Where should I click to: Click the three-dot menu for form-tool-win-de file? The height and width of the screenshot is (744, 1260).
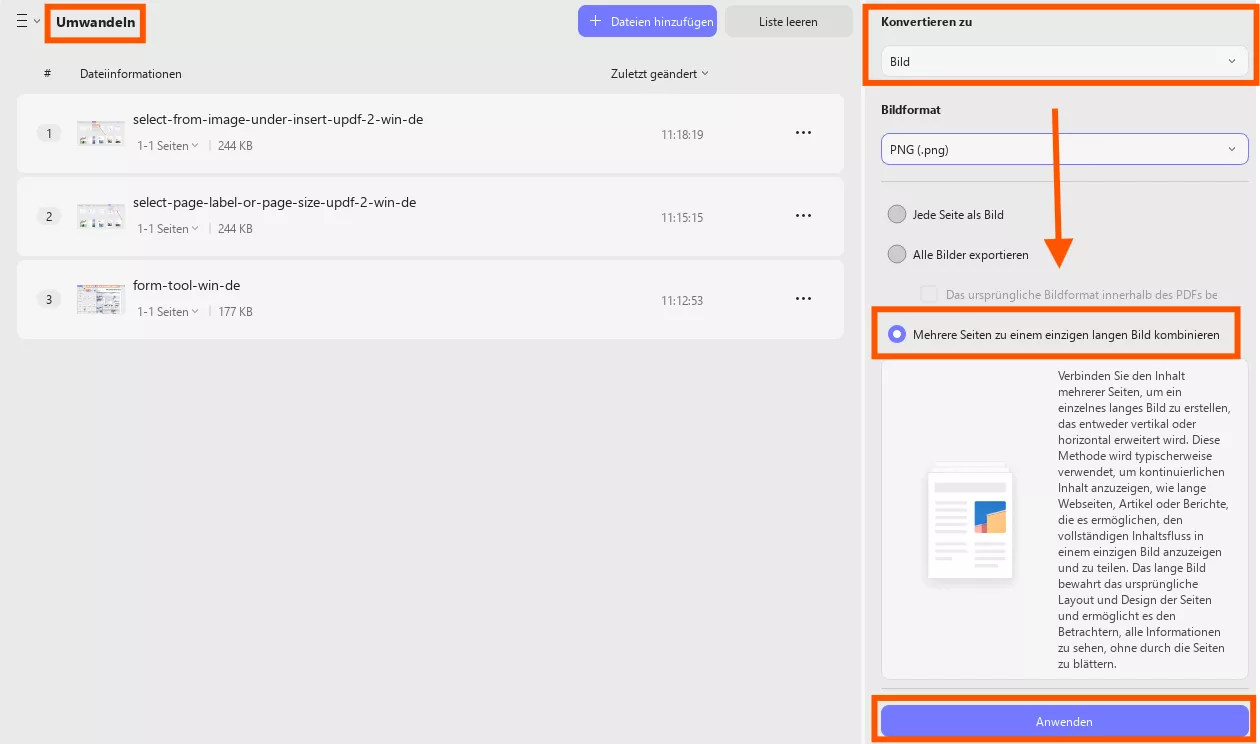[803, 298]
